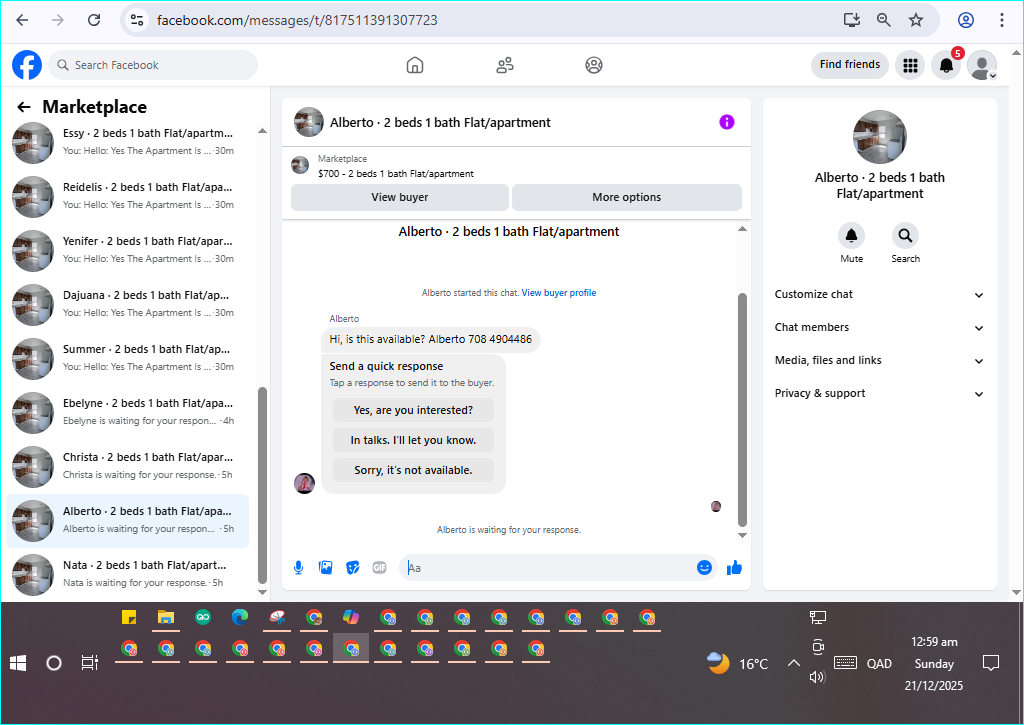Screen dimensions: 1024x725
Task: Open the install app icon in address bar
Action: (x=852, y=20)
